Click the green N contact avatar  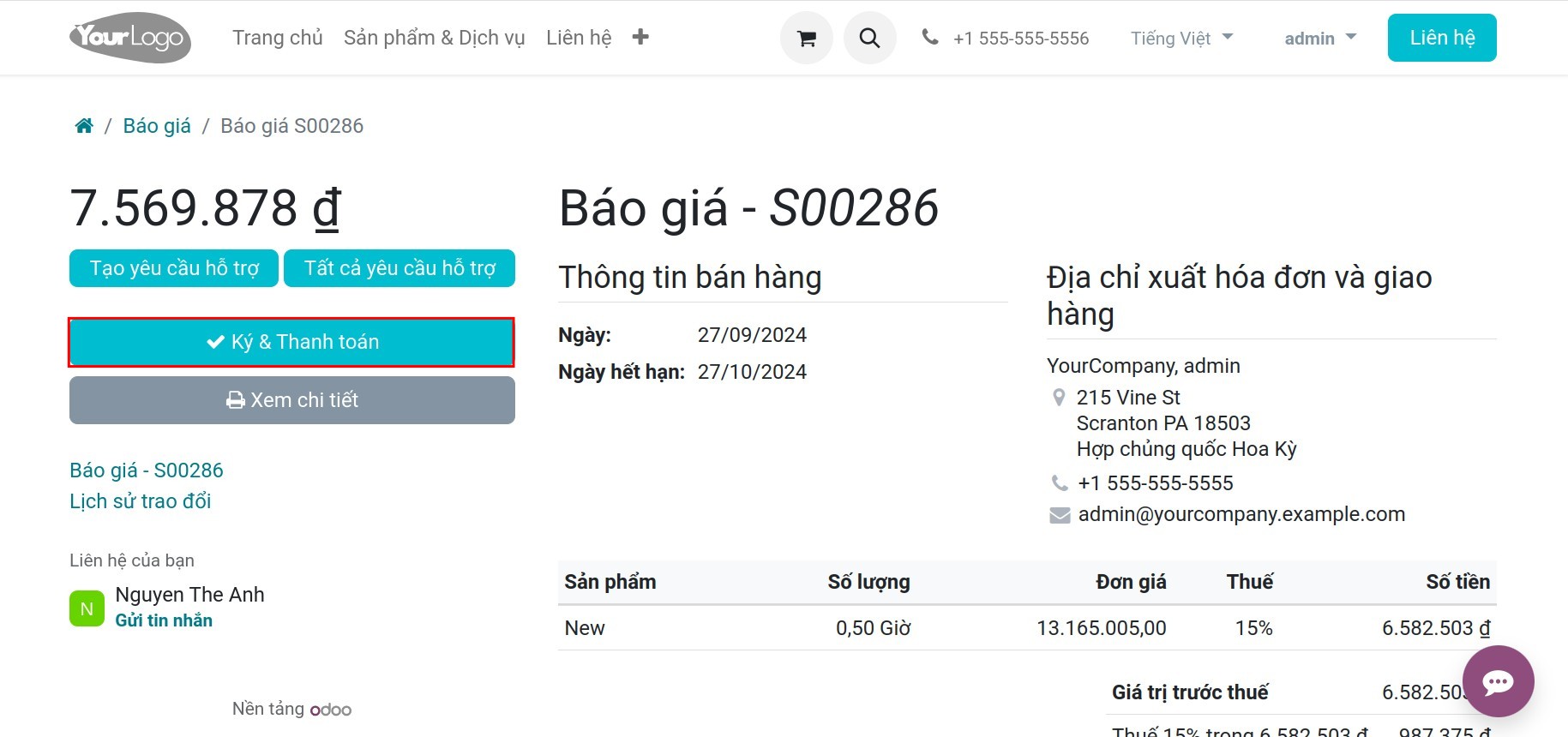(87, 608)
